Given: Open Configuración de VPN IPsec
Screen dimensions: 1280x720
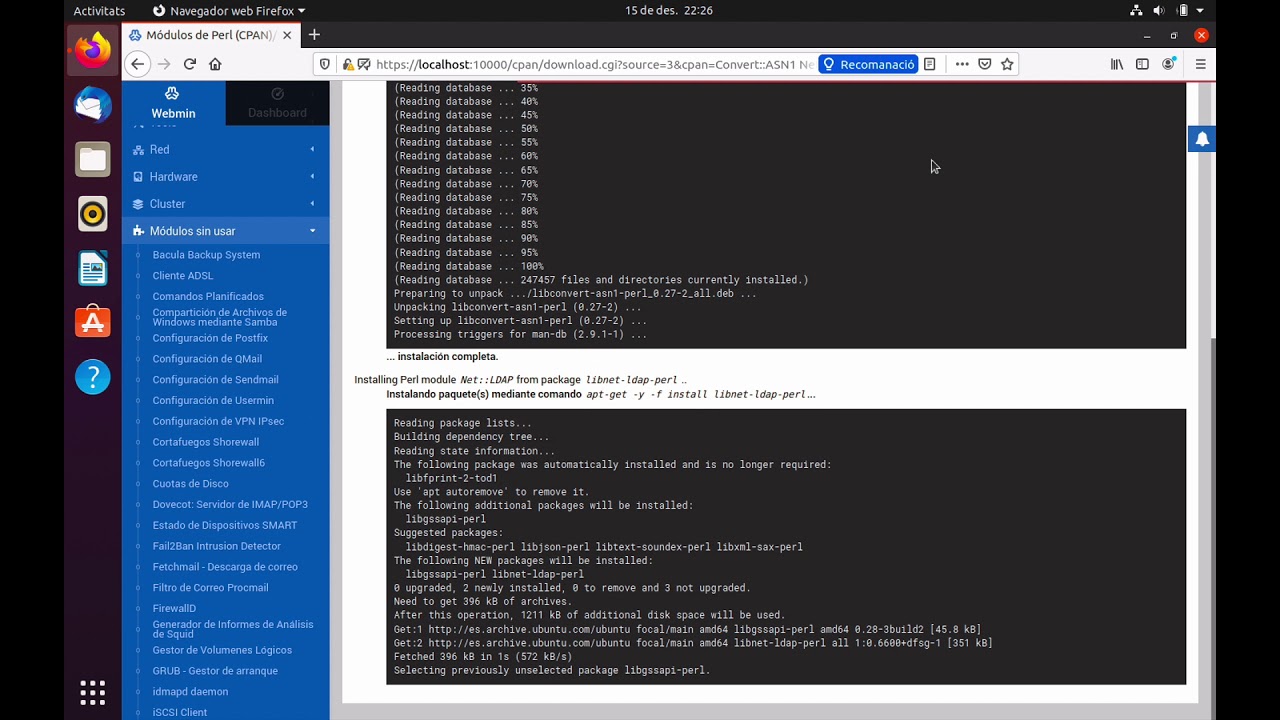Looking at the screenshot, I should [x=218, y=422].
